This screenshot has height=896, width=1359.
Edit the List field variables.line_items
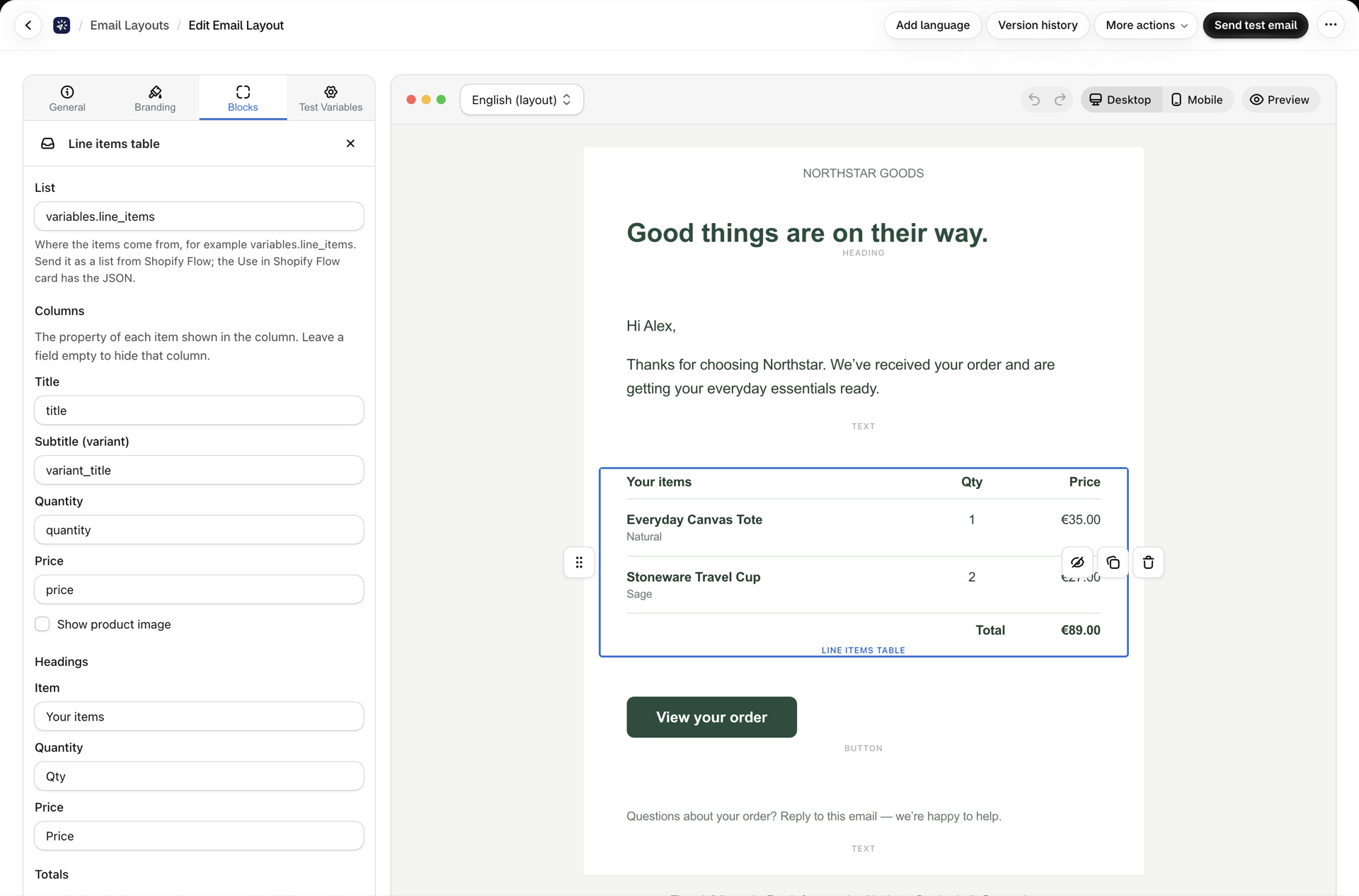[199, 217]
